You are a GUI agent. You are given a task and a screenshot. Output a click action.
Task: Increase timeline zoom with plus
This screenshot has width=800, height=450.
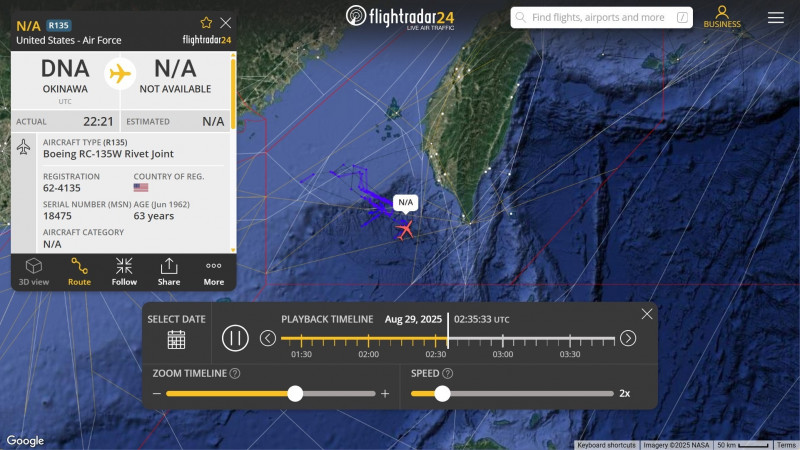[385, 393]
